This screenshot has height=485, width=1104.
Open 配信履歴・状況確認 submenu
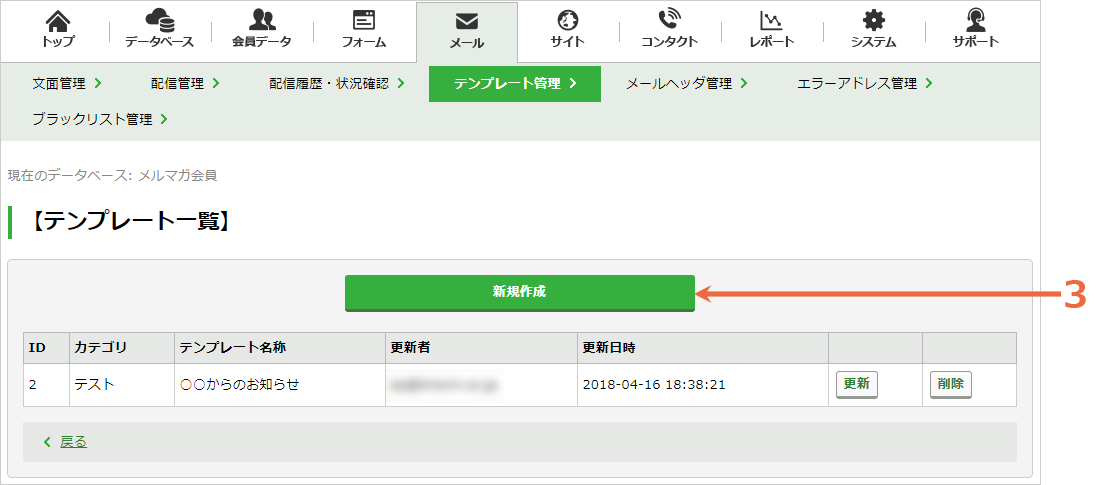(337, 84)
